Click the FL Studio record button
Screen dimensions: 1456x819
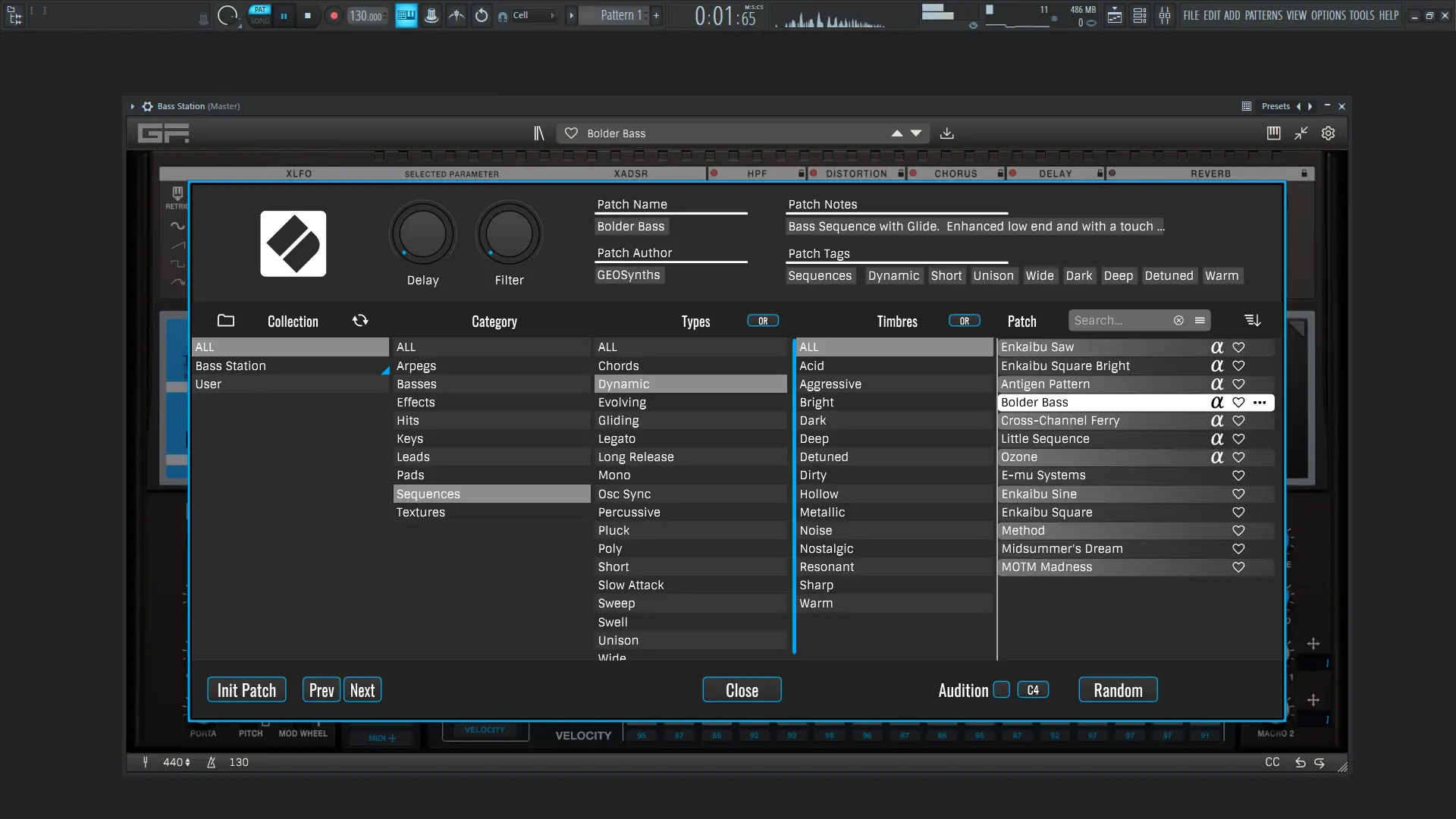tap(334, 15)
